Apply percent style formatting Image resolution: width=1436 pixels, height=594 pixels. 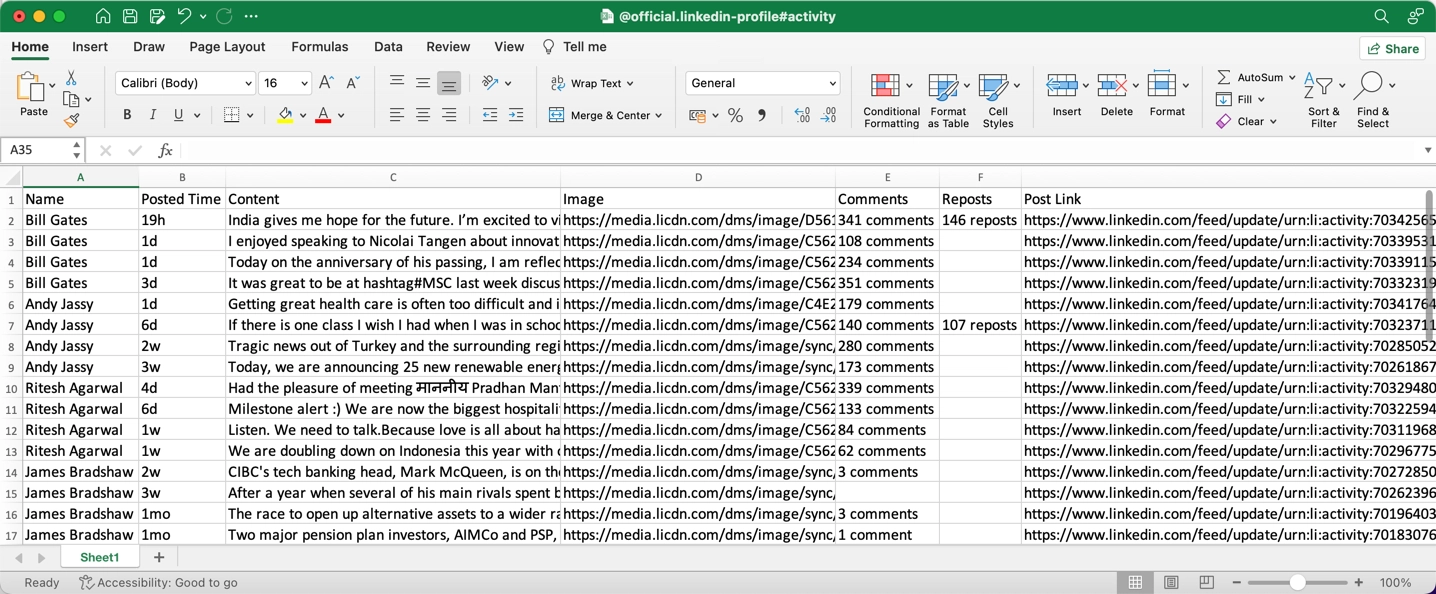pos(735,116)
